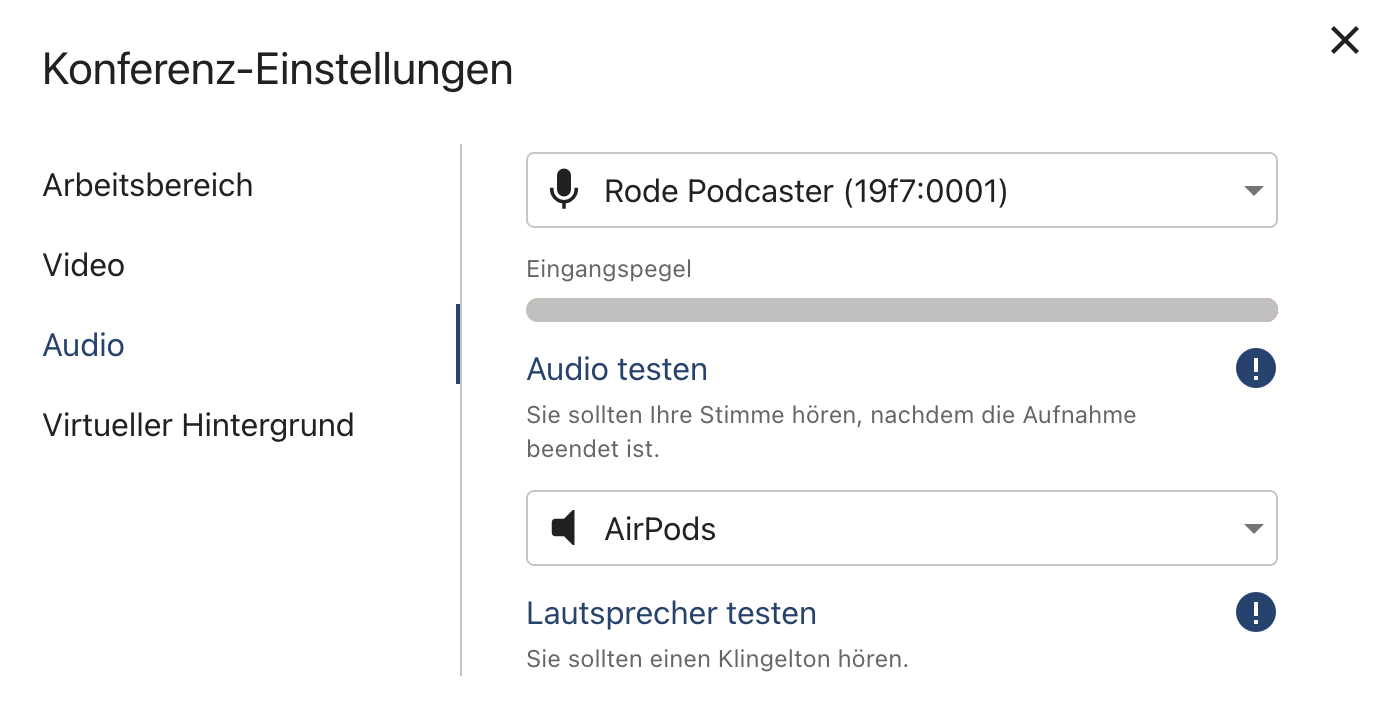Select the Audio settings tab
The height and width of the screenshot is (710, 1392).
tap(84, 345)
